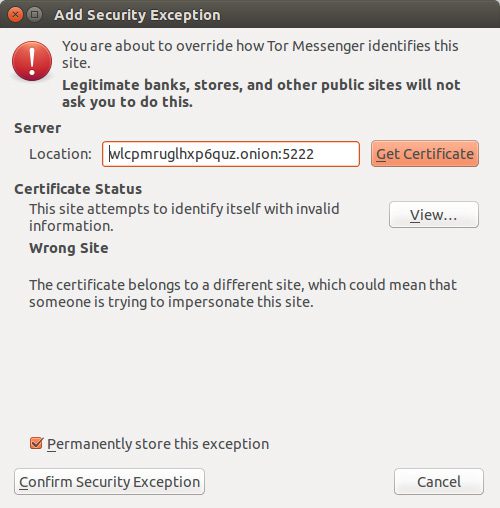Confirm Security Exception

109,482
